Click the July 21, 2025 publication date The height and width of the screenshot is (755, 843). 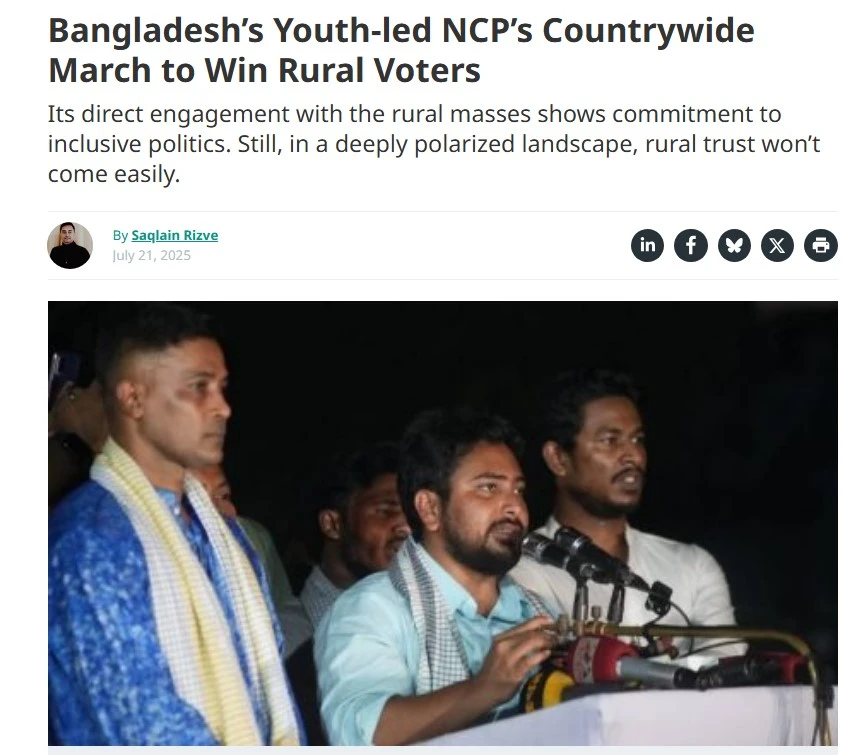[x=152, y=255]
